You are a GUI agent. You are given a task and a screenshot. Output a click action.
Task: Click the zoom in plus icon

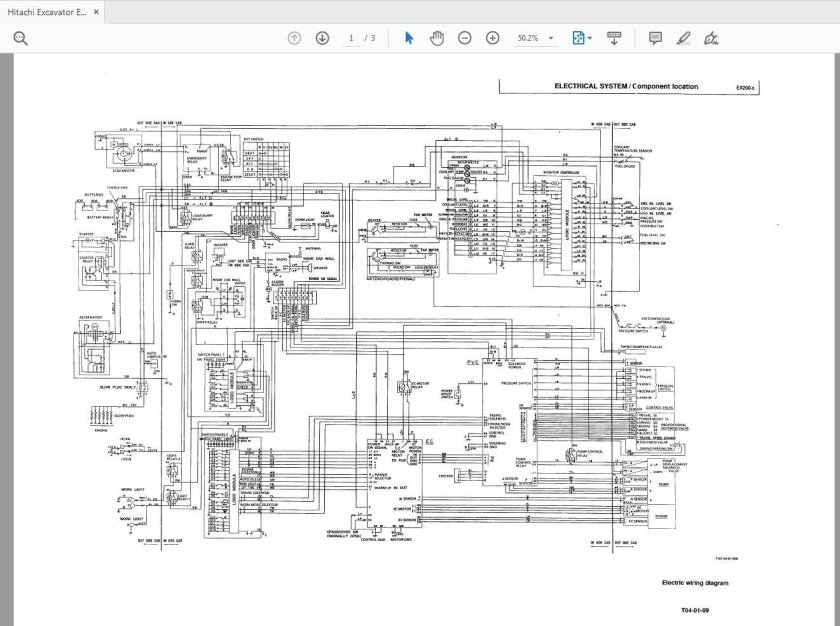(x=490, y=40)
